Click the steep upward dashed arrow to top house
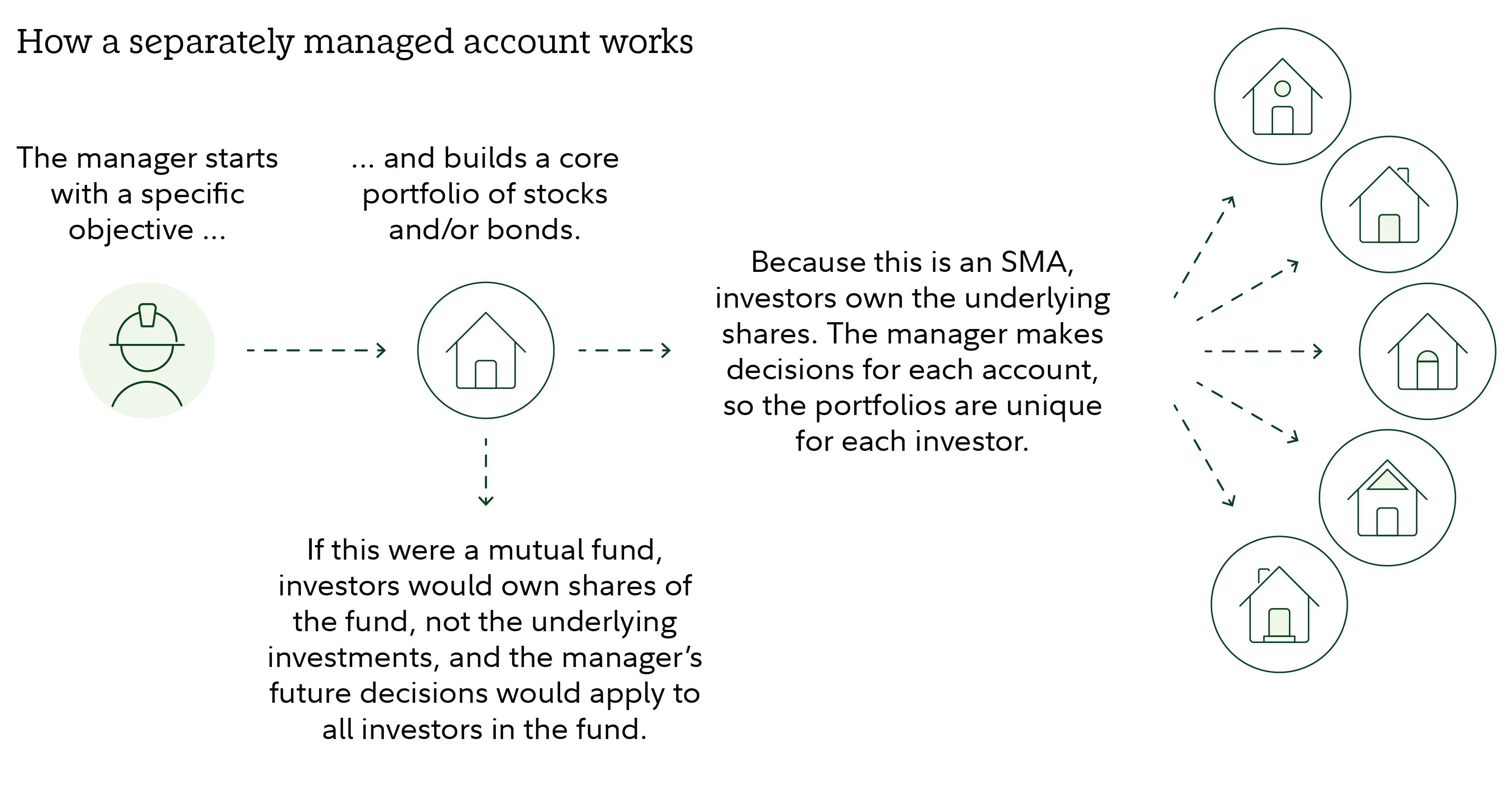The image size is (1511, 812). click(1205, 247)
